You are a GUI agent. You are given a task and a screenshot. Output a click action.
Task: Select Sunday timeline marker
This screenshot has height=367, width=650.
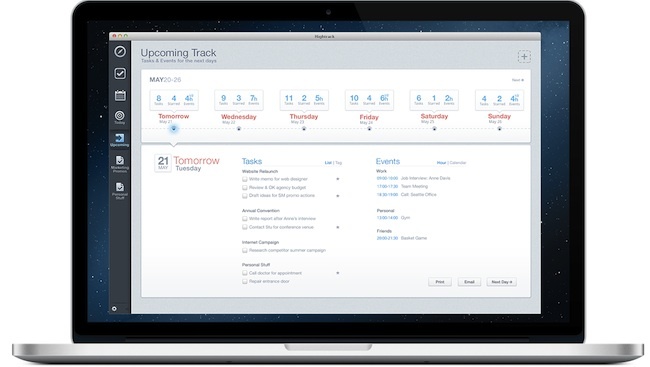pos(500,129)
